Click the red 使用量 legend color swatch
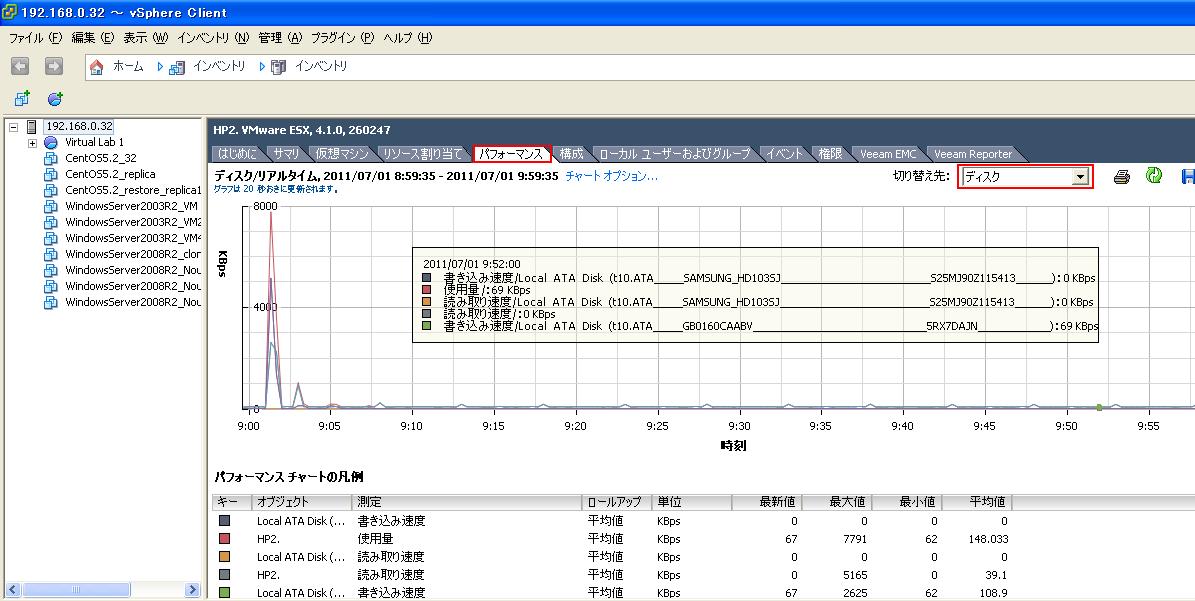Viewport: 1195px width, 601px height. [224, 539]
